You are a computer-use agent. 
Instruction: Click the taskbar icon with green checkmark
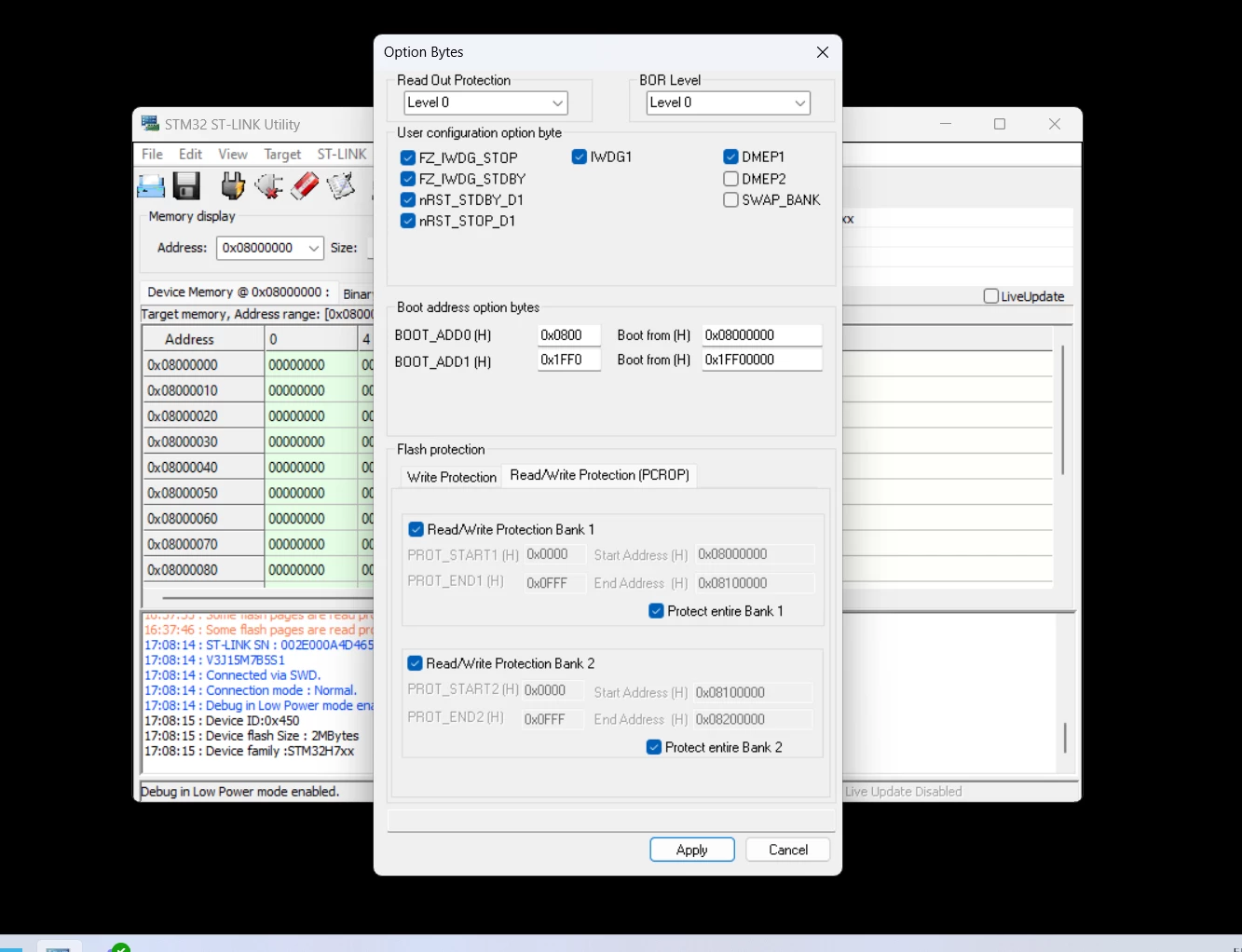(x=120, y=947)
